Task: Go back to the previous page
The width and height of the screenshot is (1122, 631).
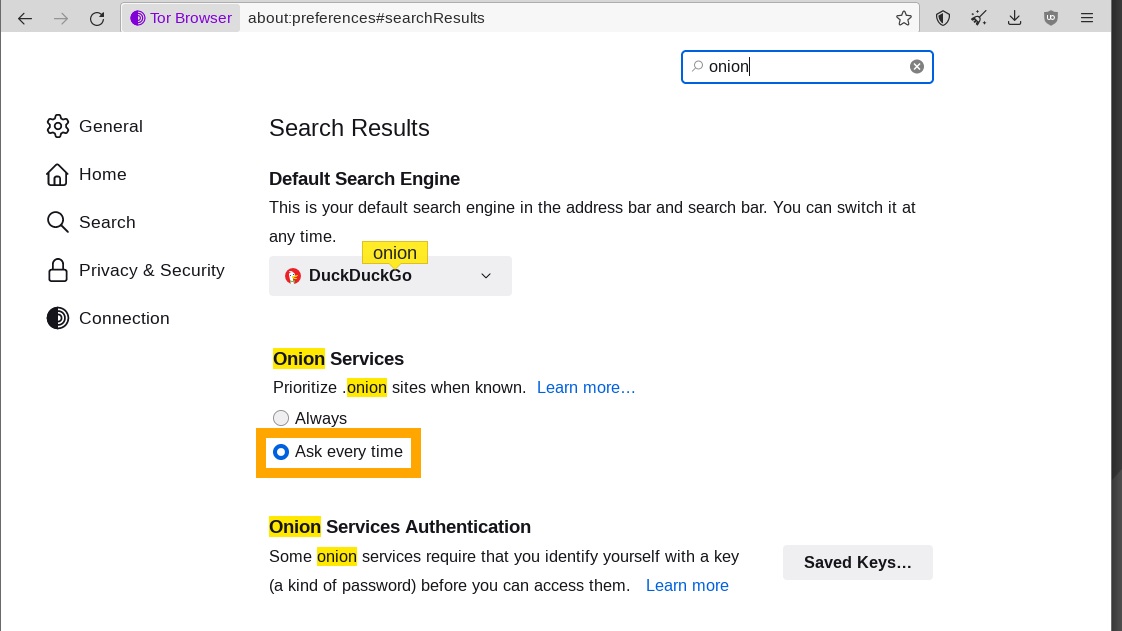Action: tap(25, 18)
